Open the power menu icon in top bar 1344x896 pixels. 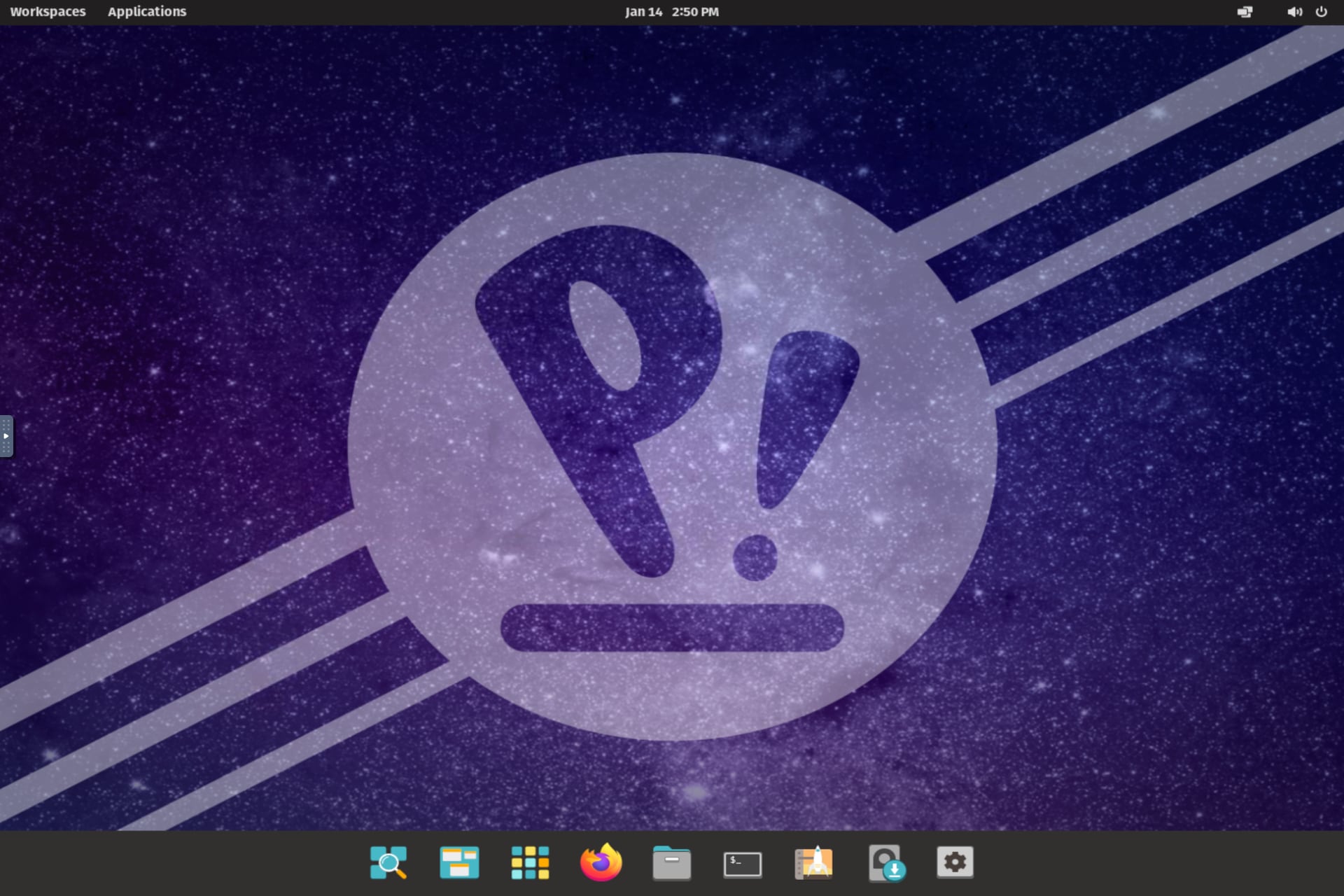click(1321, 12)
